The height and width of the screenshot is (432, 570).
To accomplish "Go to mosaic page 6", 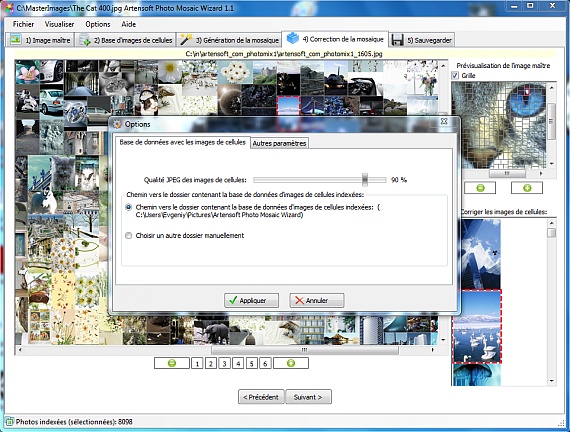I will [x=265, y=363].
